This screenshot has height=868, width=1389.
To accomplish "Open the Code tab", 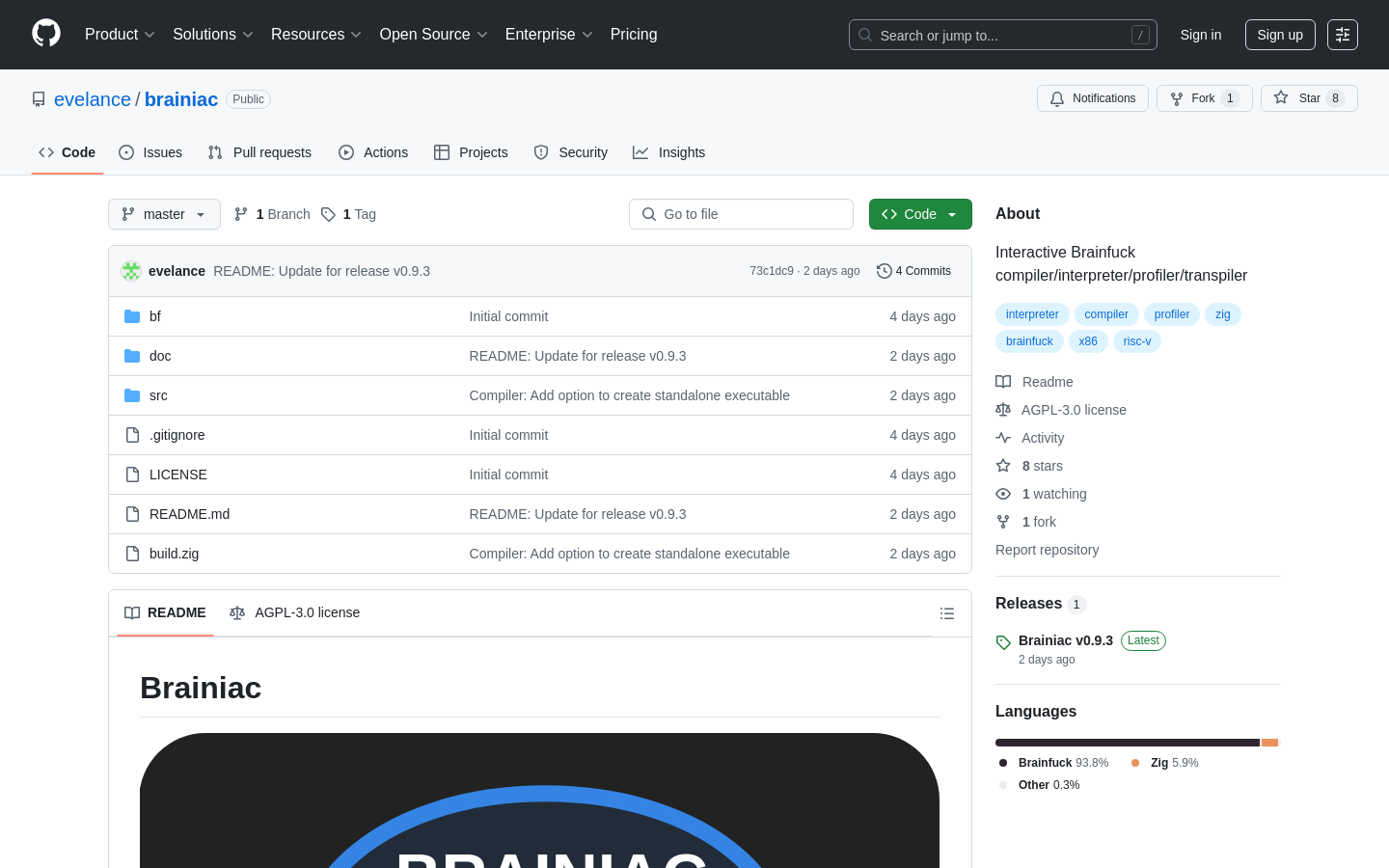I will (68, 152).
